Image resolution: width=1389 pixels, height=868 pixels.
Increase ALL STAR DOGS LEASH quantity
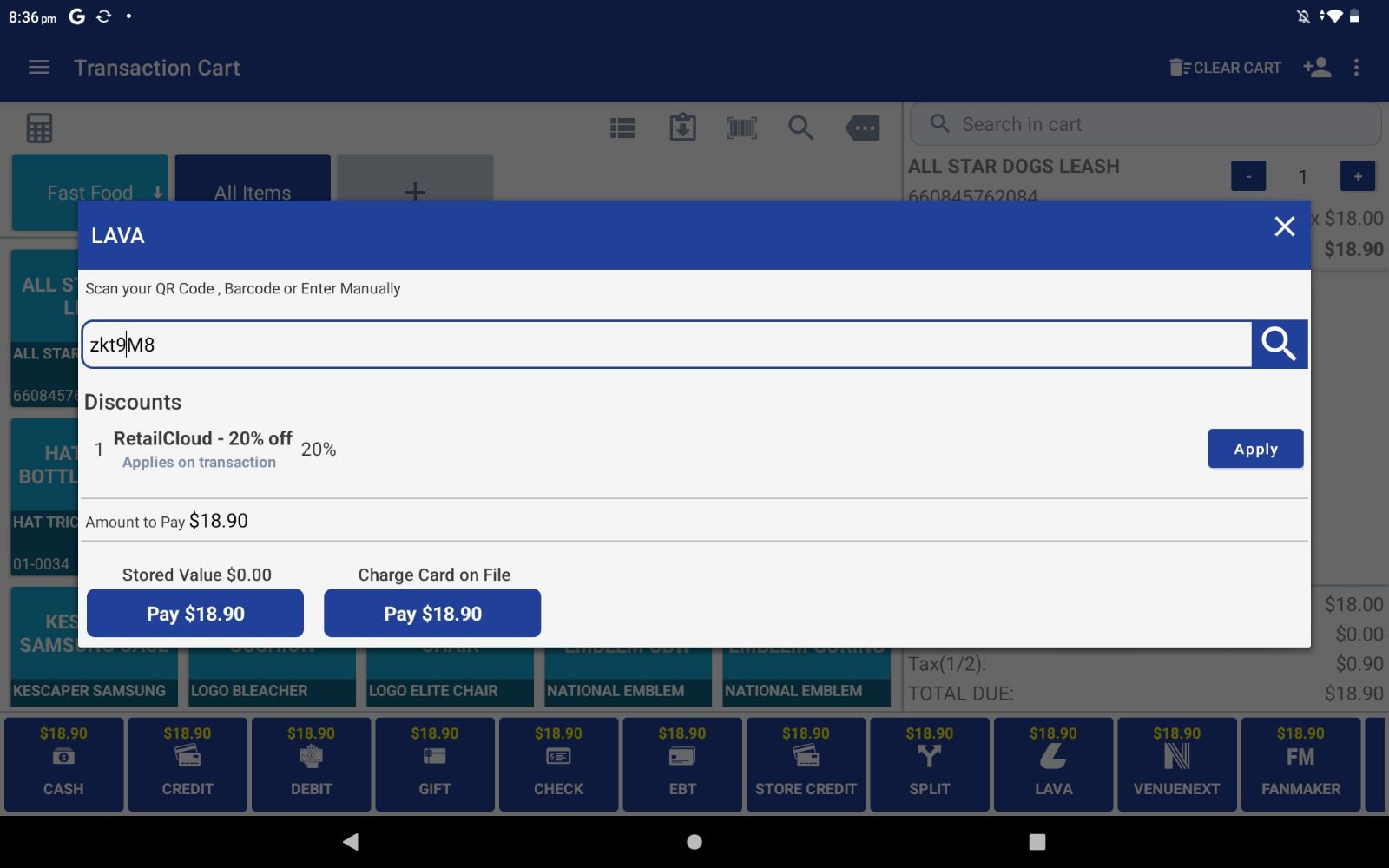pos(1357,176)
